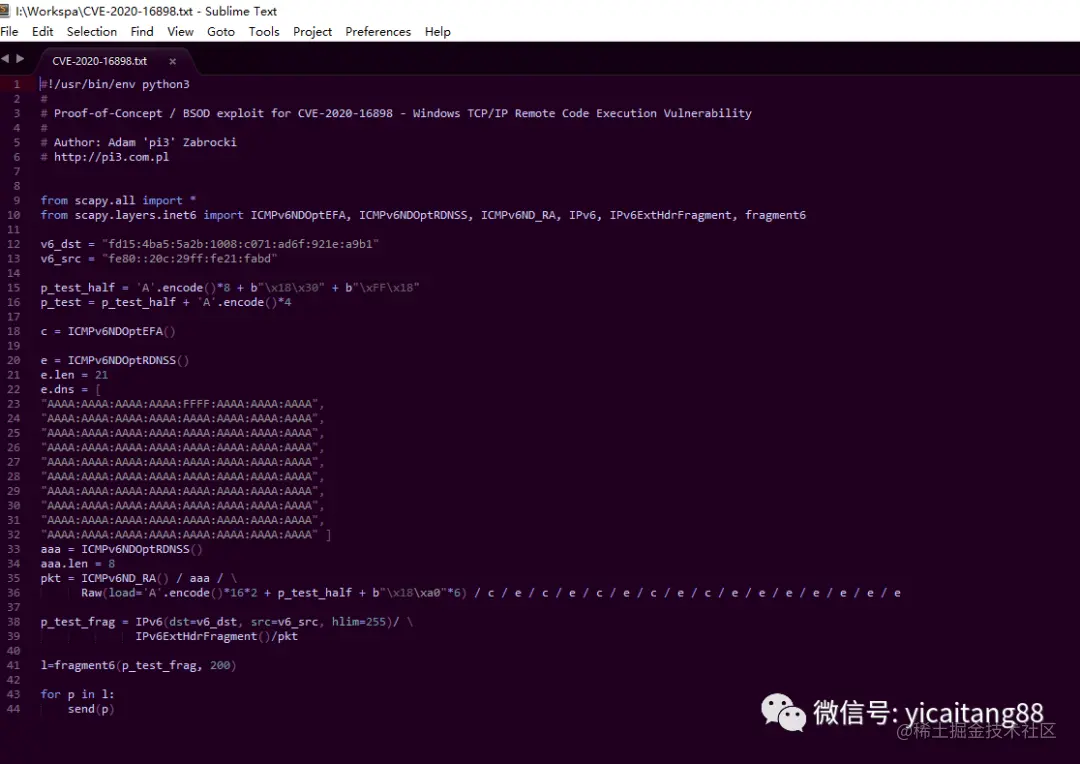Click the 'Raw(load=' expression on line 36
Viewport: 1080px width, 764px height.
490,592
